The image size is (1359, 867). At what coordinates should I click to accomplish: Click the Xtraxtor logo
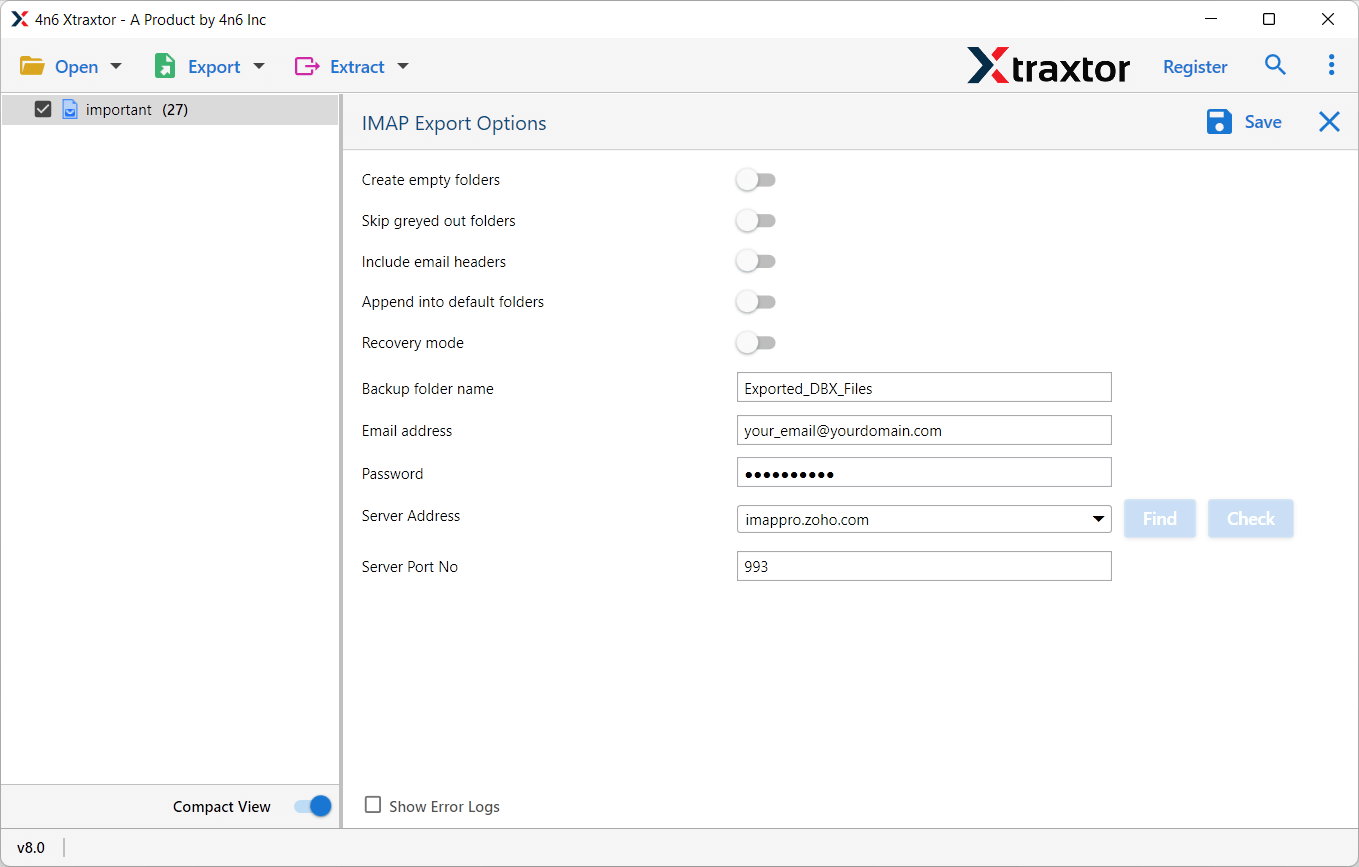click(x=1048, y=66)
